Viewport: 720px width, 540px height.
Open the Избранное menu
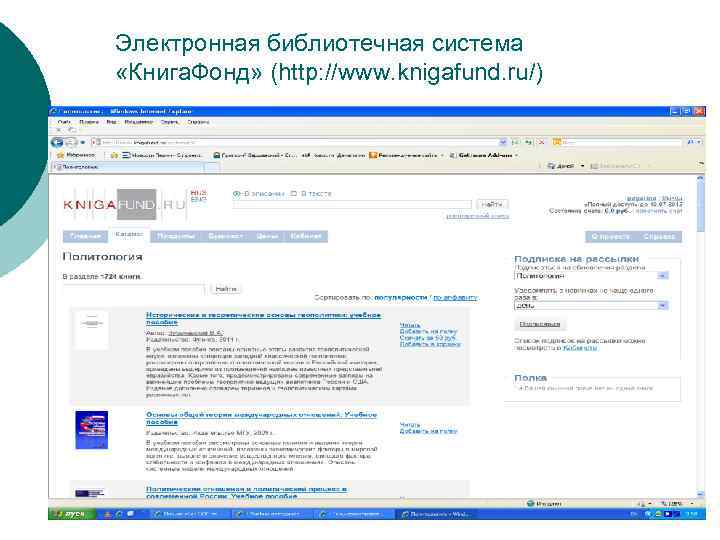[139, 122]
